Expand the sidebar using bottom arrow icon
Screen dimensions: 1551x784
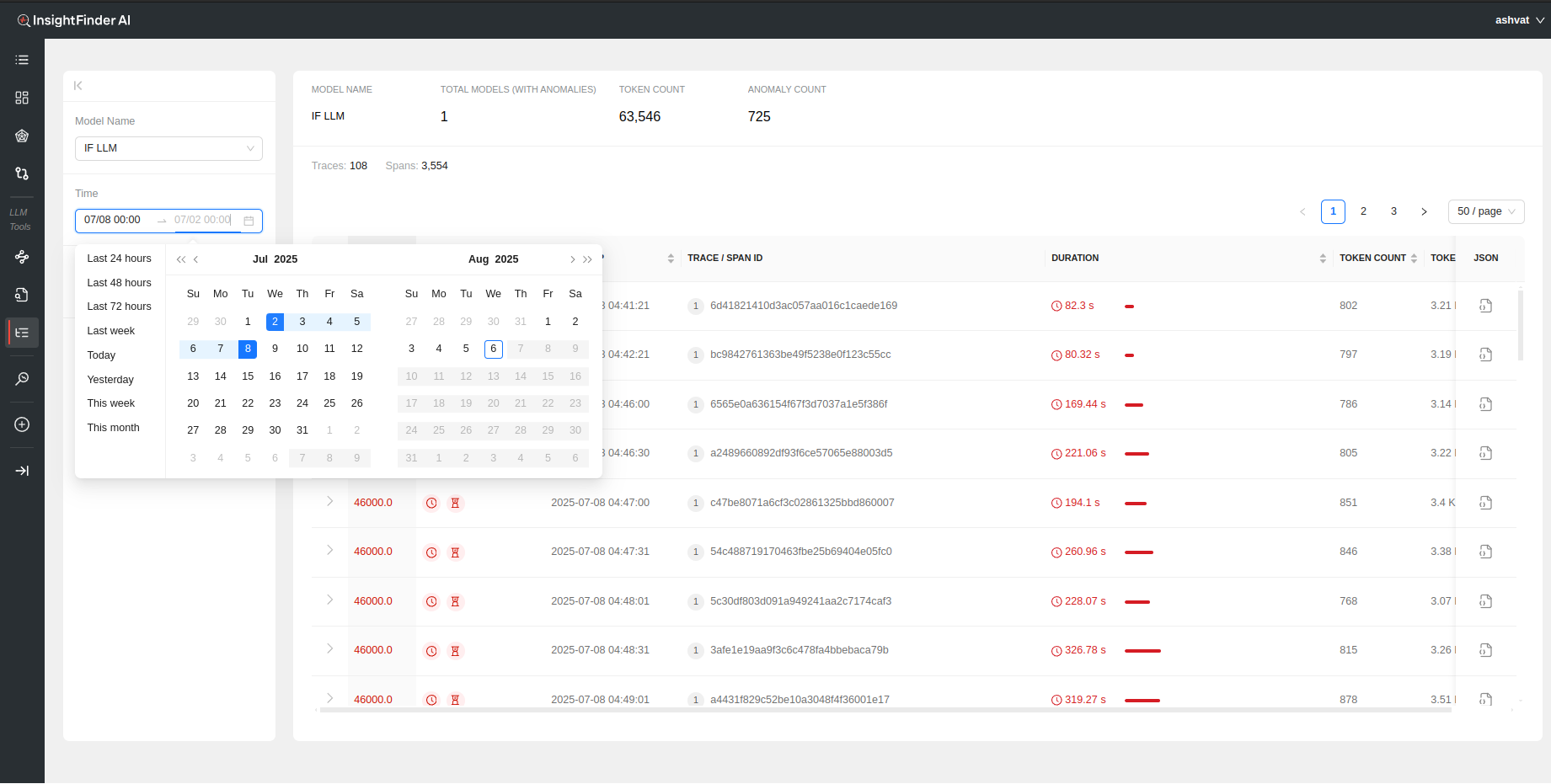pyautogui.click(x=22, y=471)
